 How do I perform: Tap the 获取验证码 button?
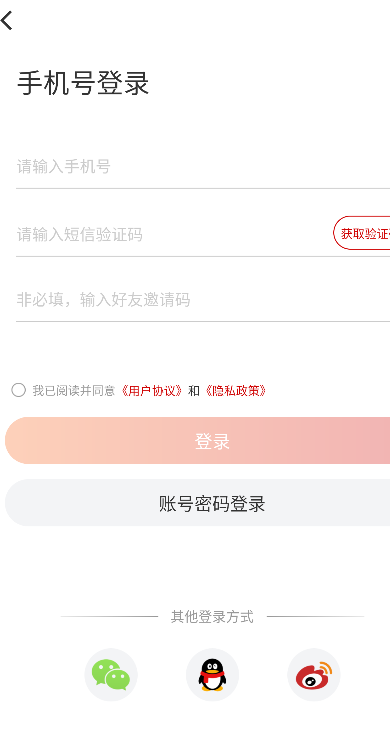[x=362, y=233]
